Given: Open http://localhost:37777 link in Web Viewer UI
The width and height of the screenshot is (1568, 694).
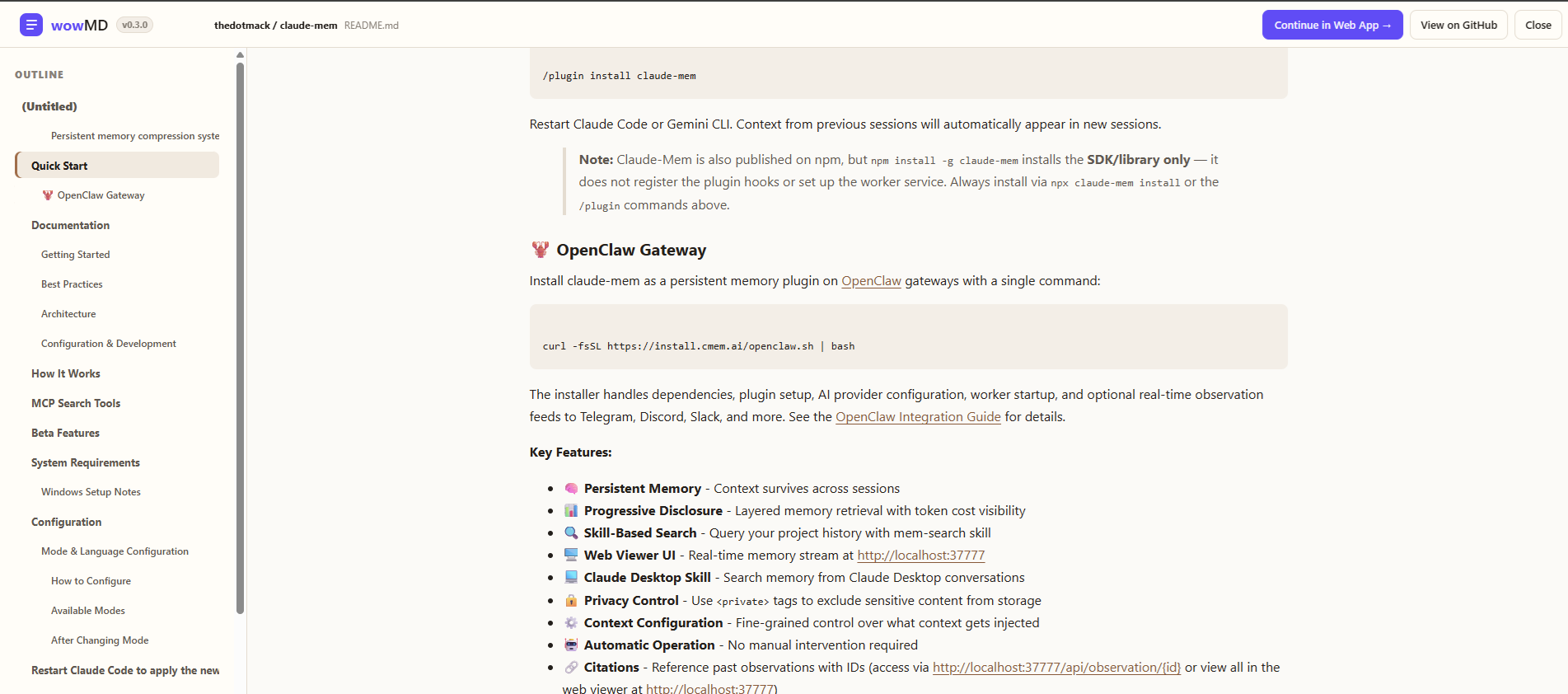Looking at the screenshot, I should pyautogui.click(x=921, y=556).
